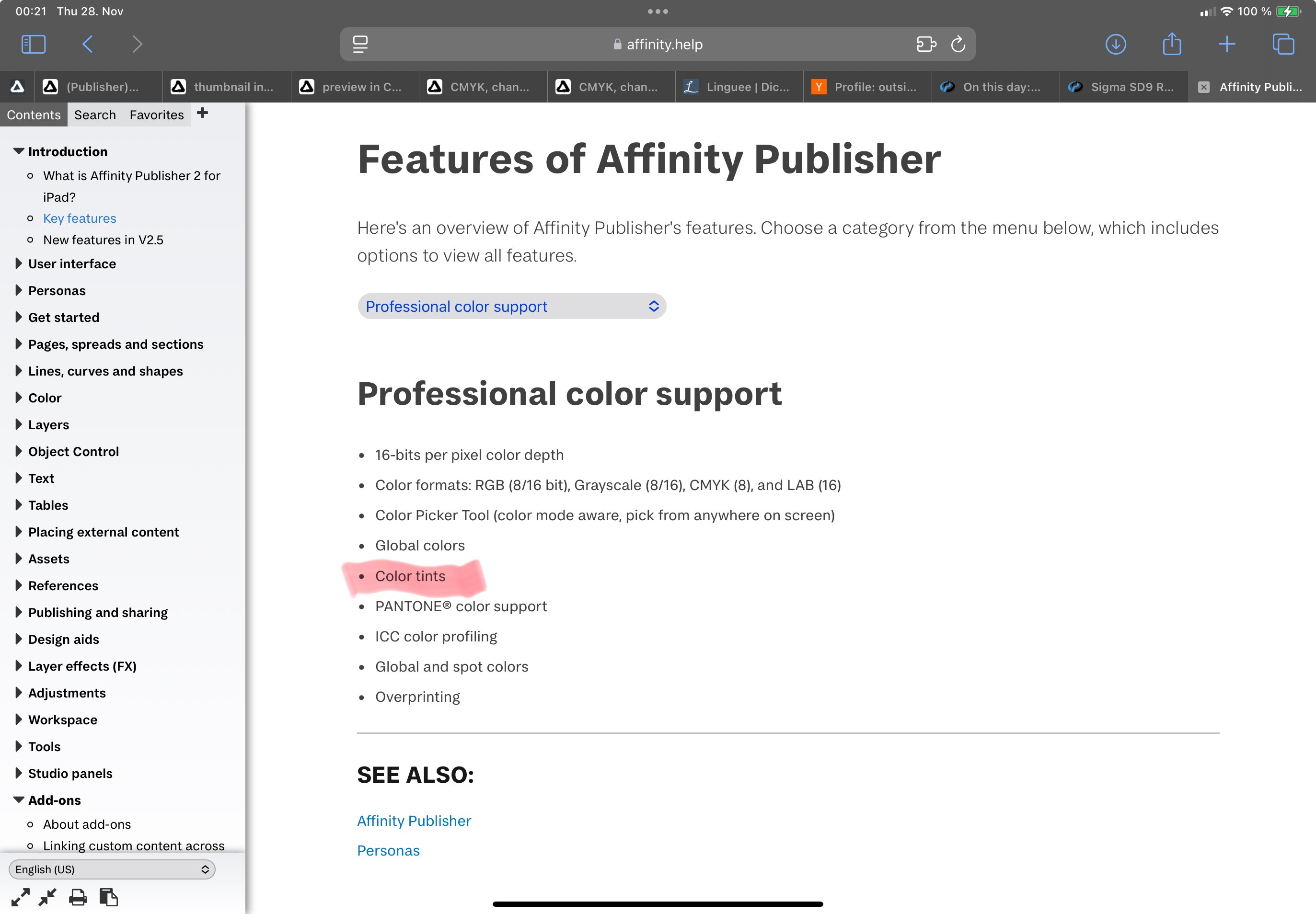1316x914 pixels.
Task: Expand the Object Control section
Action: pyautogui.click(x=18, y=451)
